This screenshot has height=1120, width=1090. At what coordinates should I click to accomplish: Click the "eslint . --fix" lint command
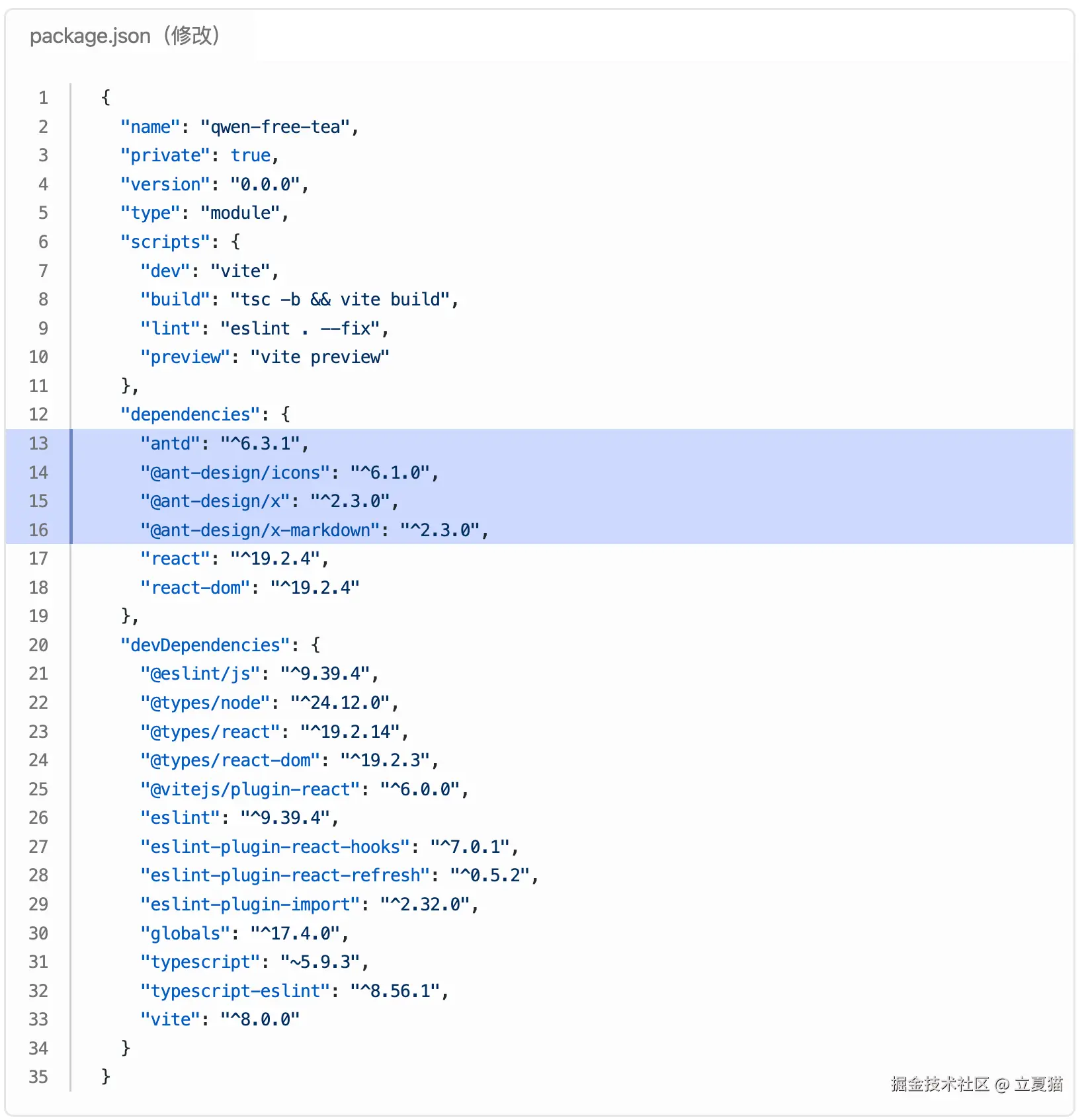(x=301, y=329)
